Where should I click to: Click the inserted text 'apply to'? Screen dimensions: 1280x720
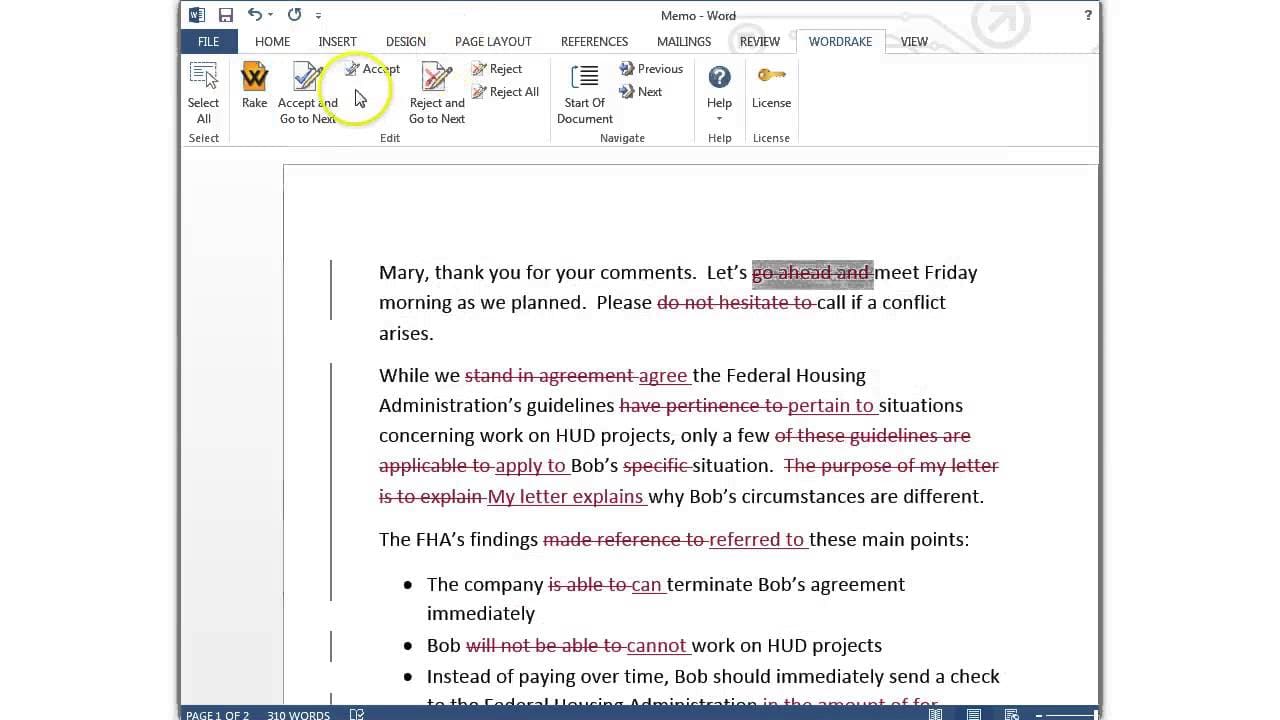531,466
